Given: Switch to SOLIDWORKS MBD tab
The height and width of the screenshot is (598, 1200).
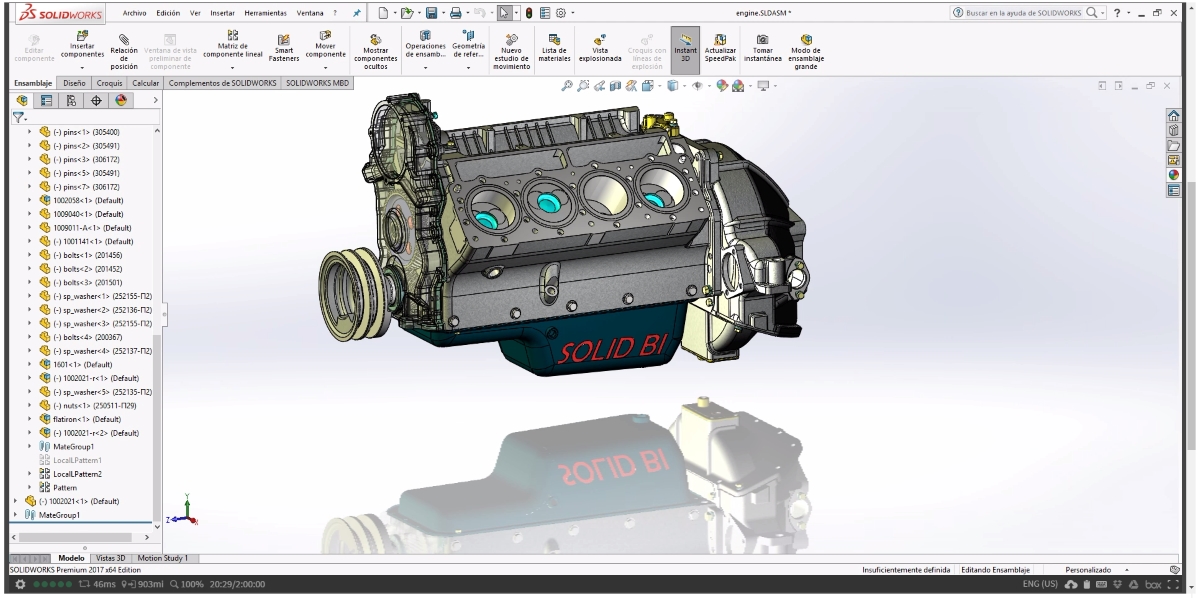Looking at the screenshot, I should point(318,83).
